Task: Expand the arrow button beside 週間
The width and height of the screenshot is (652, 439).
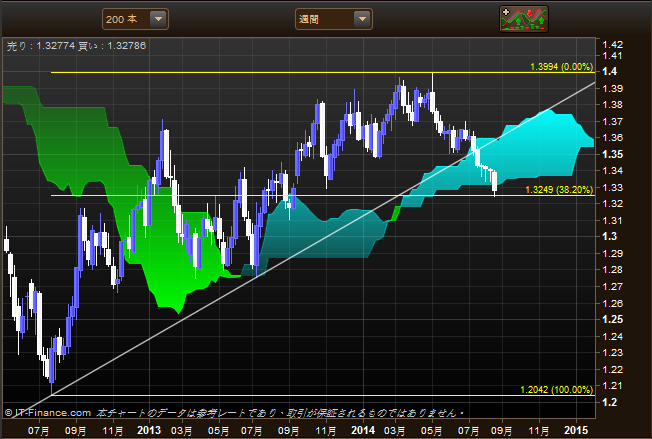Action: click(362, 19)
